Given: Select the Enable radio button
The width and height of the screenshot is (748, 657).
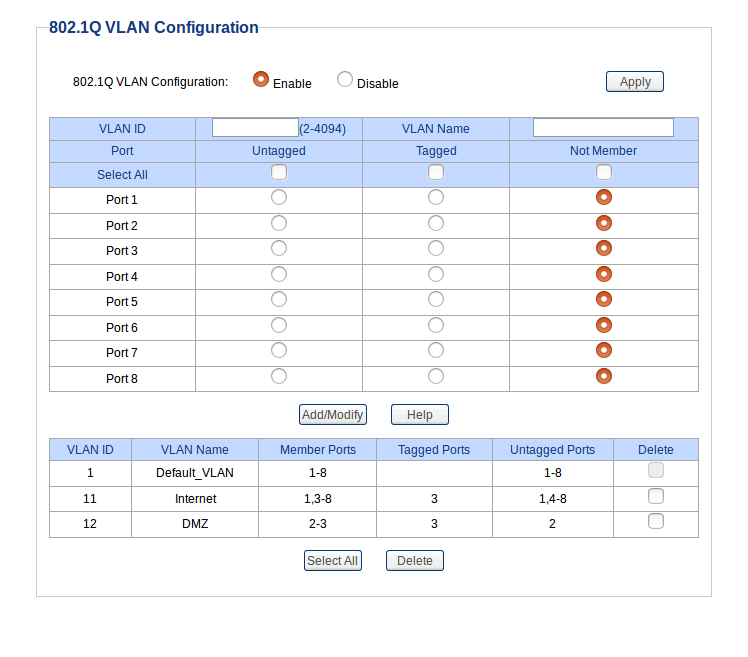Looking at the screenshot, I should [x=261, y=79].
